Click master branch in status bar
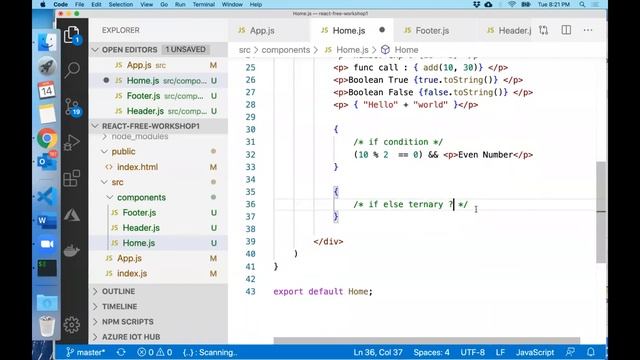640x360 pixels. [86, 352]
